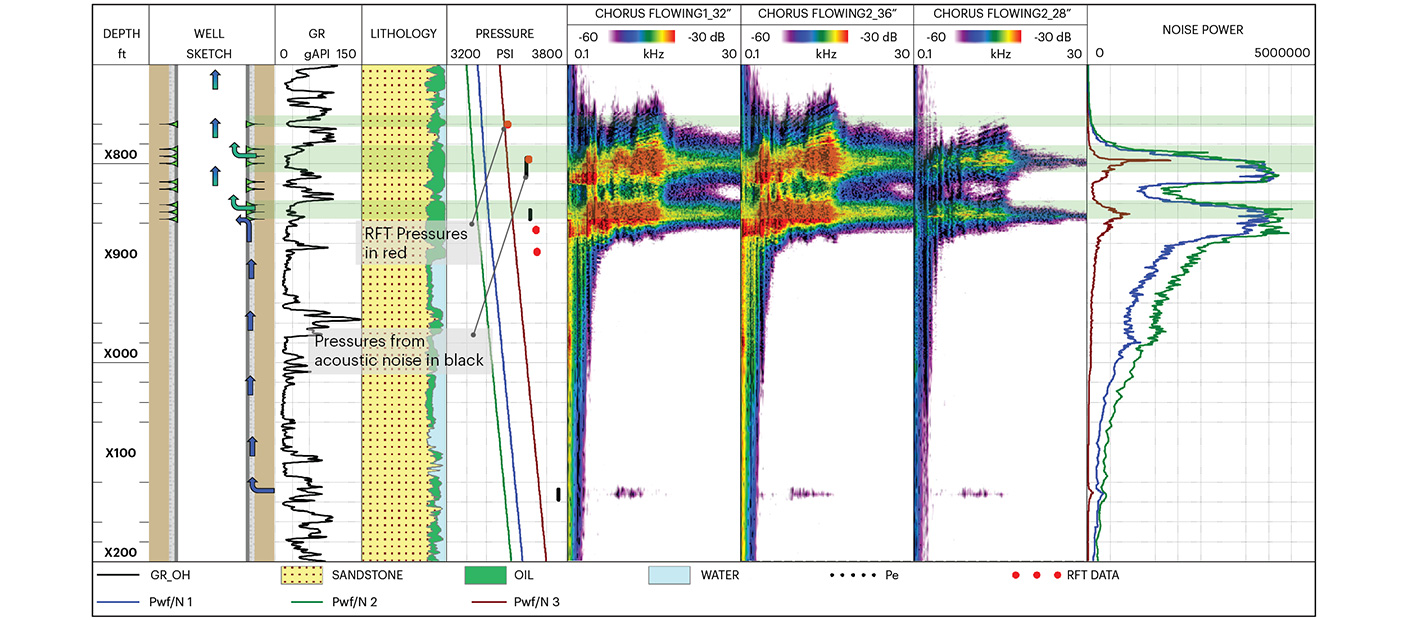Click the green OIL legend swatch
The height and width of the screenshot is (620, 1408).
pos(487,576)
